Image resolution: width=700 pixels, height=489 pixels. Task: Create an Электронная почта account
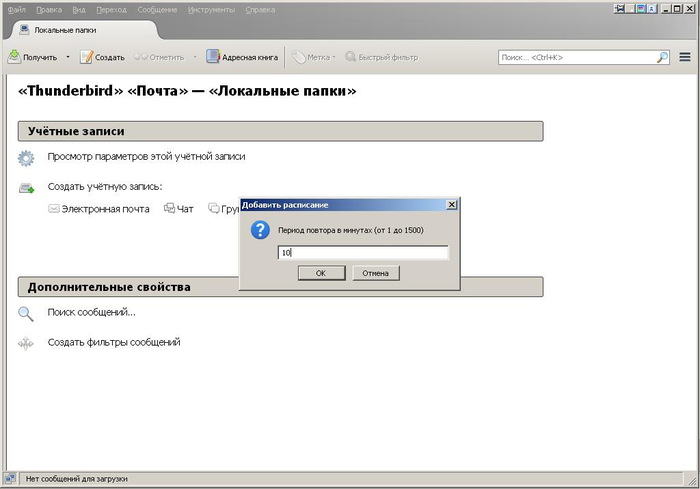(99, 209)
